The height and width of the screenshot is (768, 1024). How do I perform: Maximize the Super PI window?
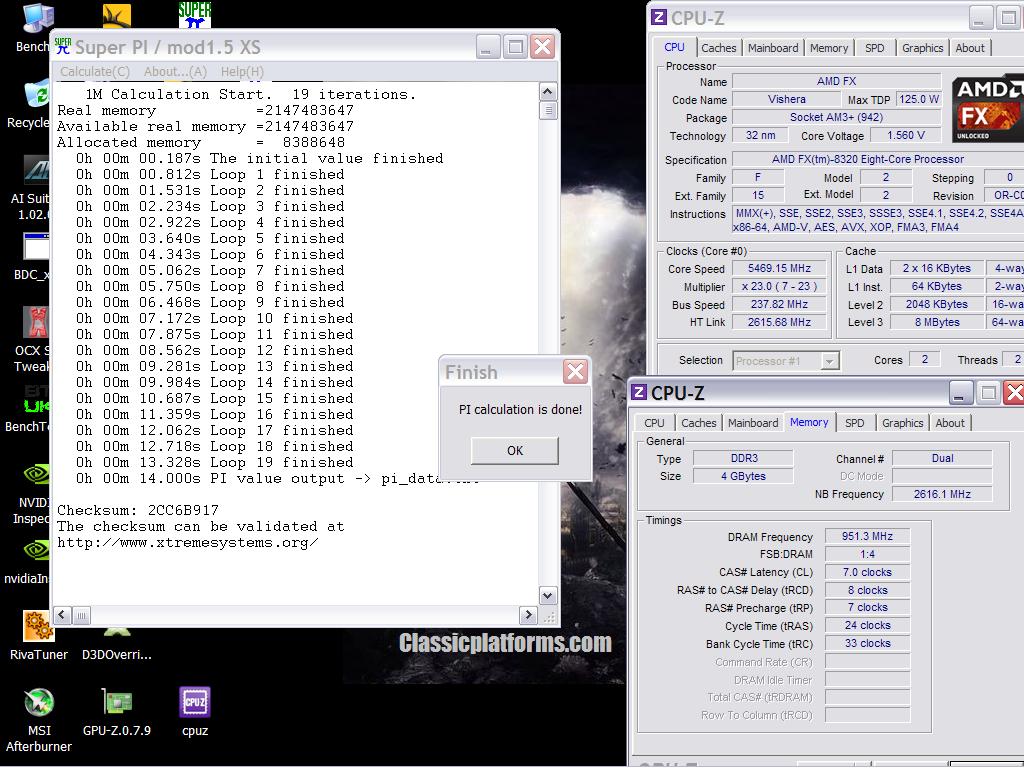pos(515,46)
